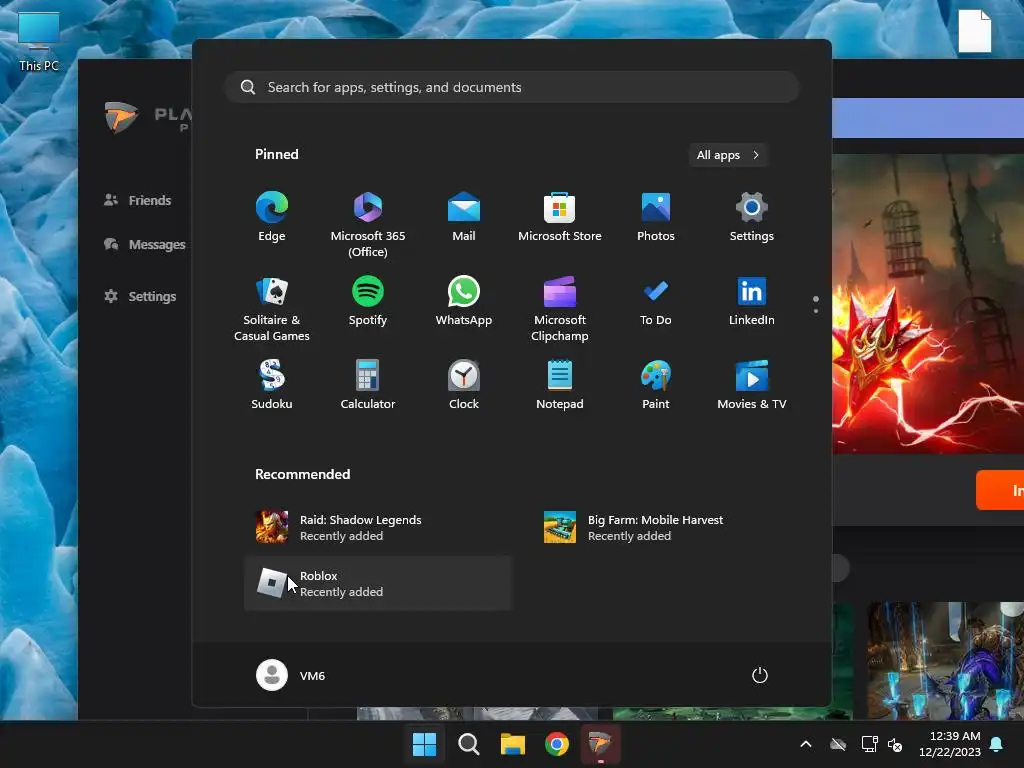Open recommended Big Farm: Mobile Harvest

[x=666, y=528]
